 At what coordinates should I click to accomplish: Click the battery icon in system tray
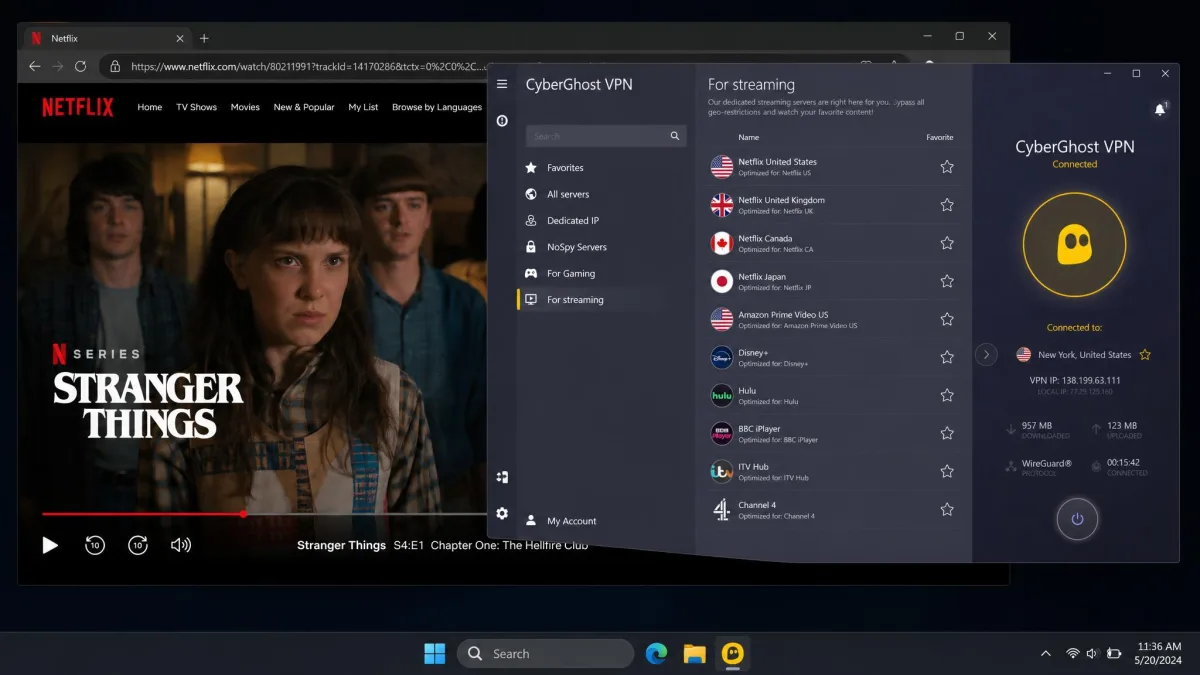point(1114,654)
